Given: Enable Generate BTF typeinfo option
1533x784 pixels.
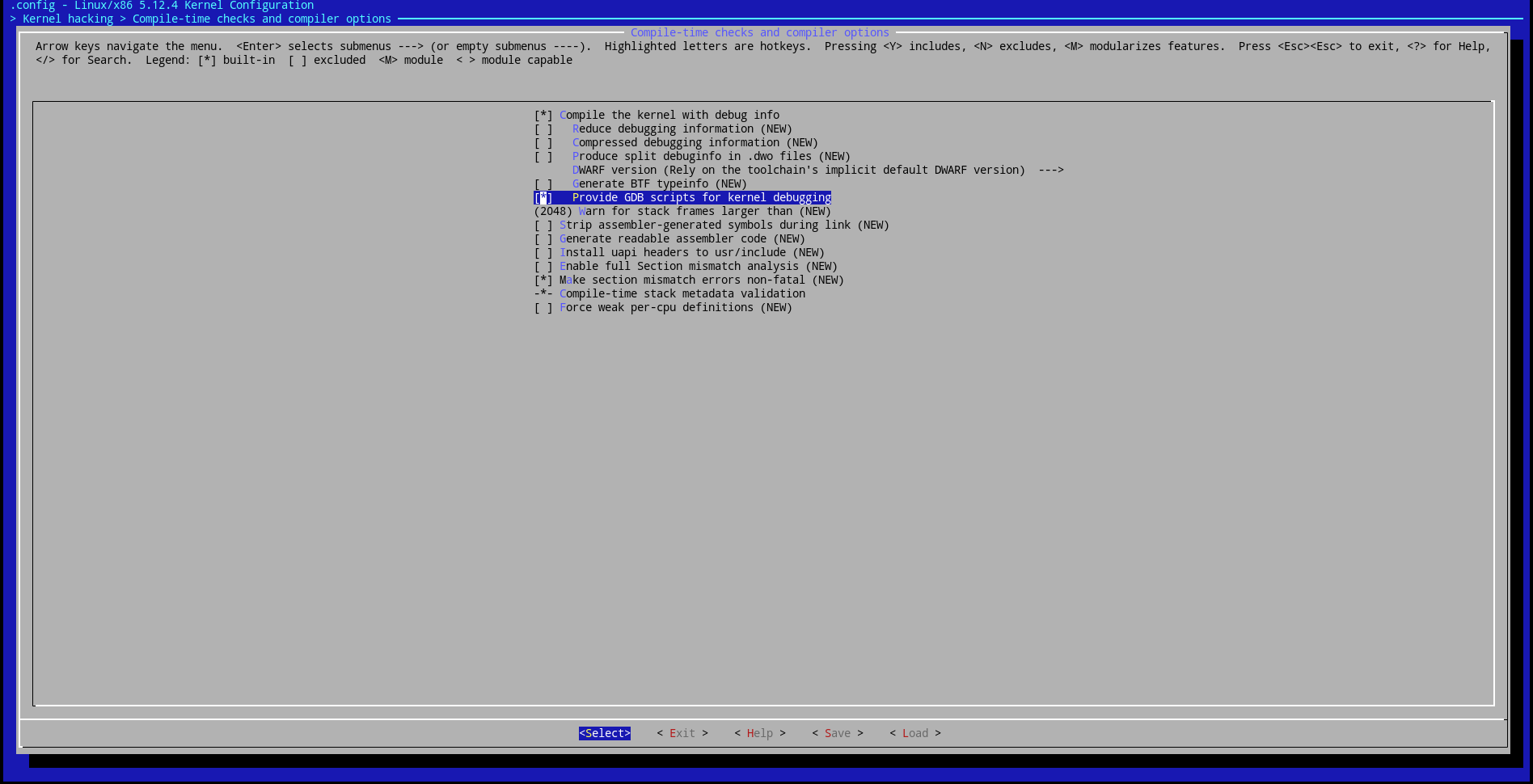Looking at the screenshot, I should [543, 183].
